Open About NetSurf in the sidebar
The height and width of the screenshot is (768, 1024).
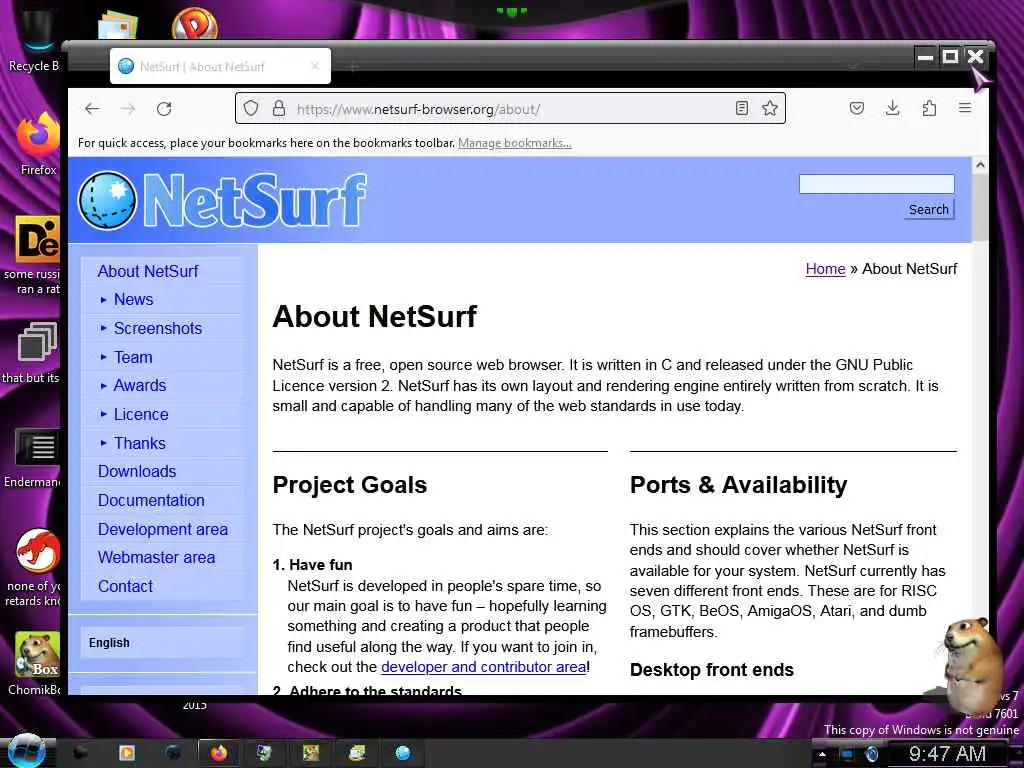[148, 271]
